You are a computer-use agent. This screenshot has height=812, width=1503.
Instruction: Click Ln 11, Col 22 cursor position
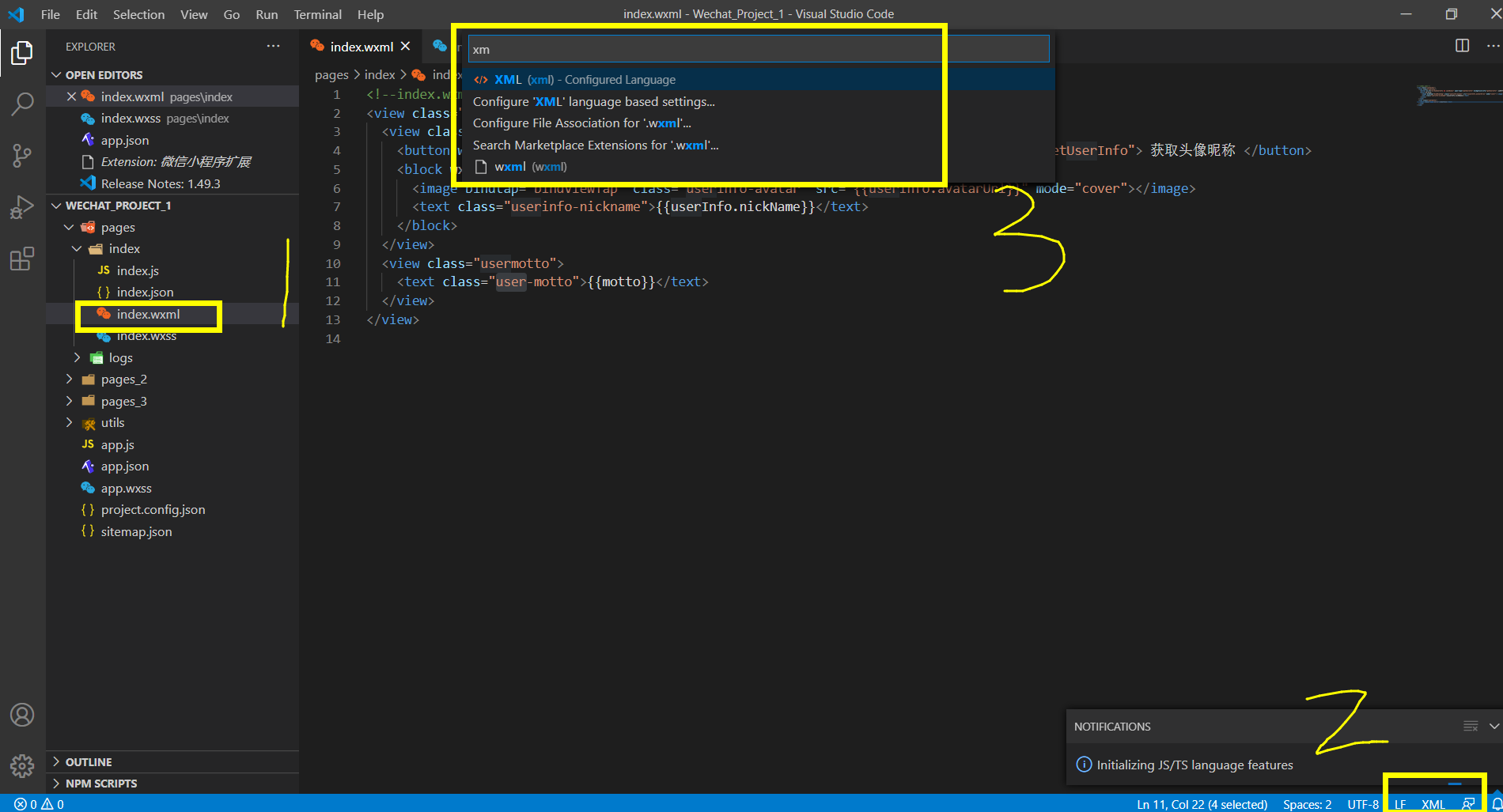pyautogui.click(x=1202, y=804)
